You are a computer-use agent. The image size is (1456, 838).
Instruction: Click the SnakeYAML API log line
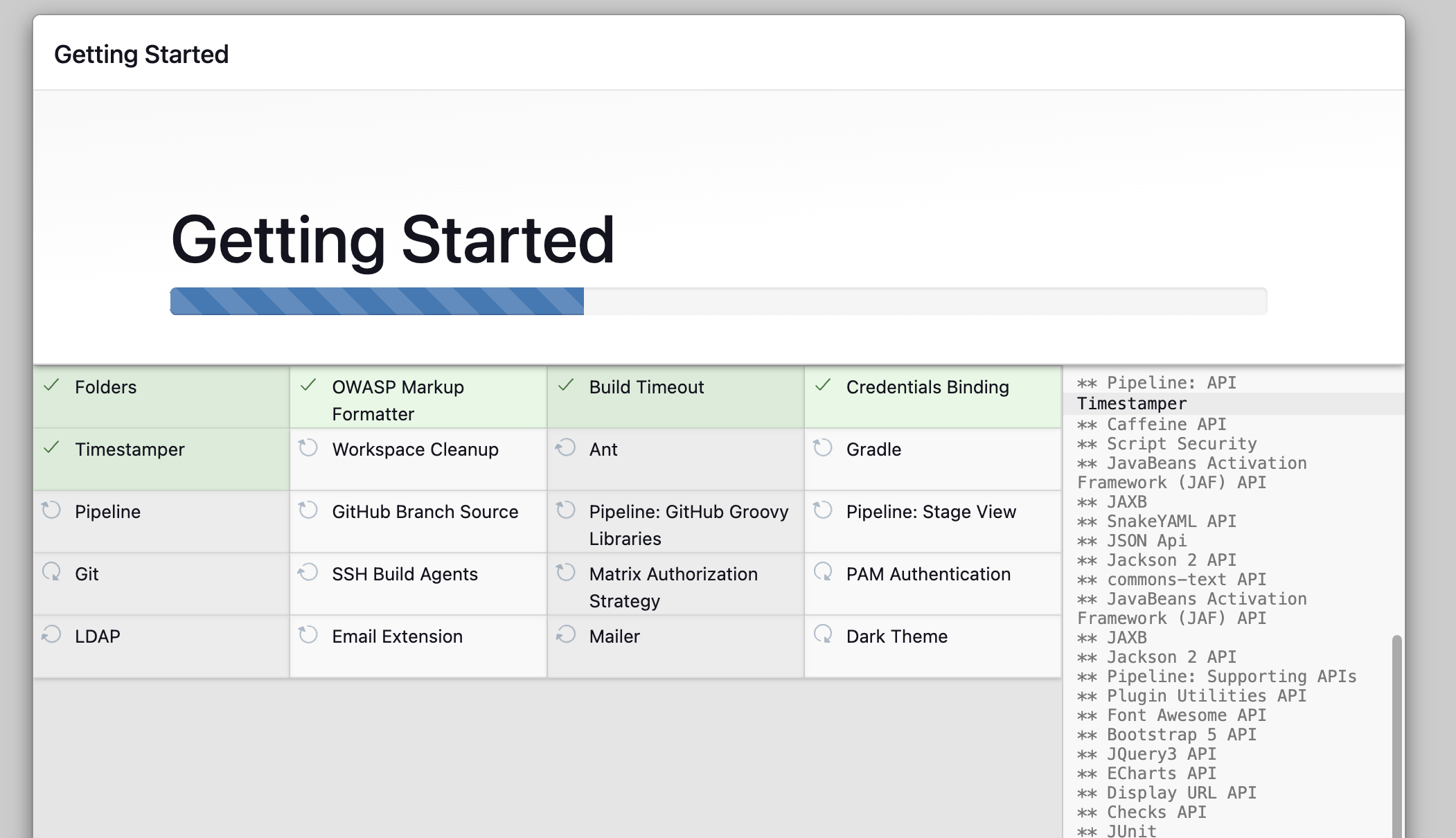1157,521
